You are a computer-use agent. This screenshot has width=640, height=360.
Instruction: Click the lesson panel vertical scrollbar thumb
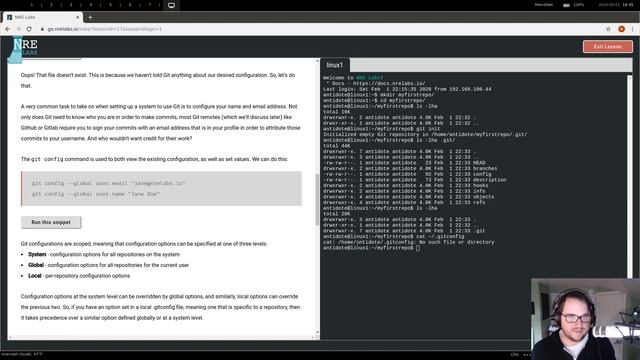[317, 199]
